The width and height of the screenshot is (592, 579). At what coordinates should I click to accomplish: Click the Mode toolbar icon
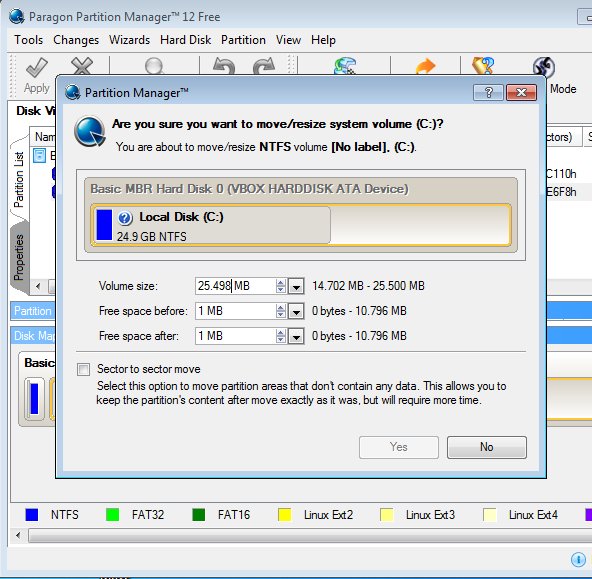pyautogui.click(x=544, y=67)
